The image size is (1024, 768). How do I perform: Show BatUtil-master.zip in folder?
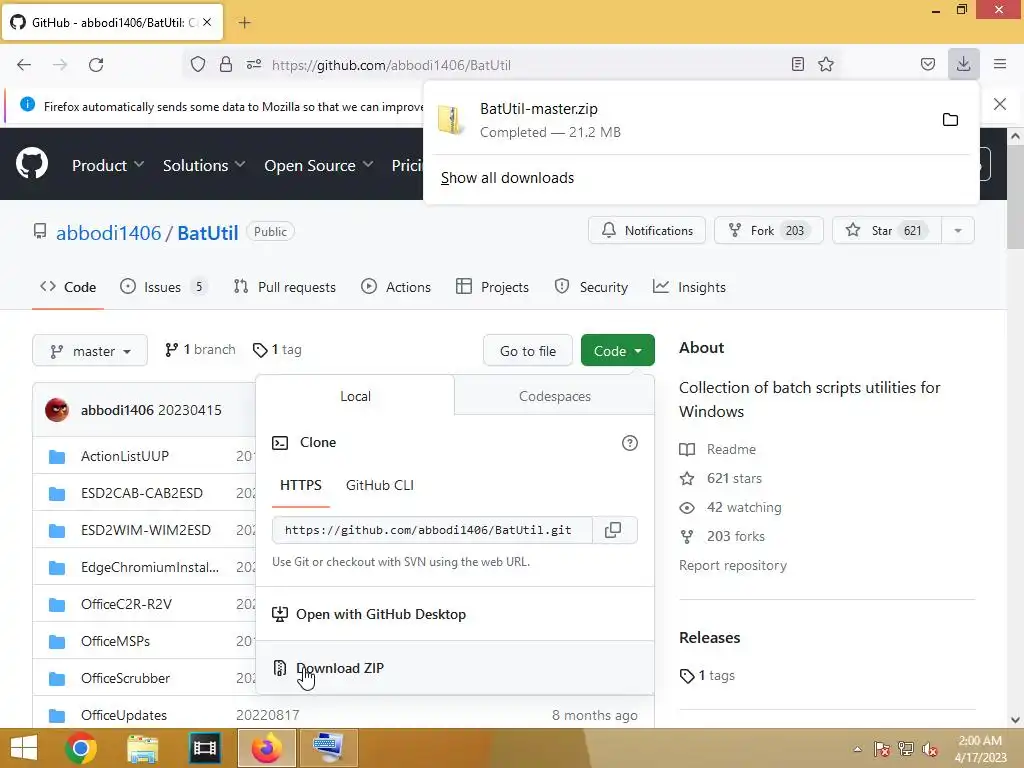(950, 120)
